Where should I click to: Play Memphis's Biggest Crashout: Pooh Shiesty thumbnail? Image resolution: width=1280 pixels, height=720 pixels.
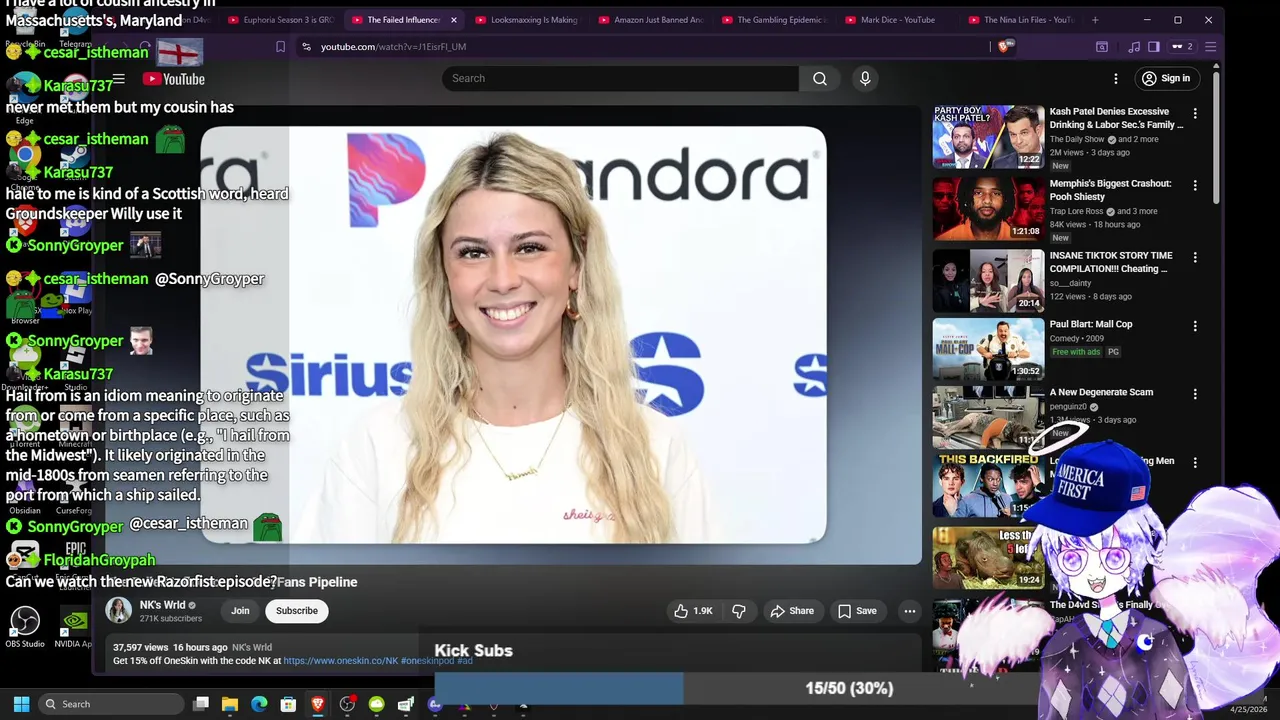tap(988, 209)
